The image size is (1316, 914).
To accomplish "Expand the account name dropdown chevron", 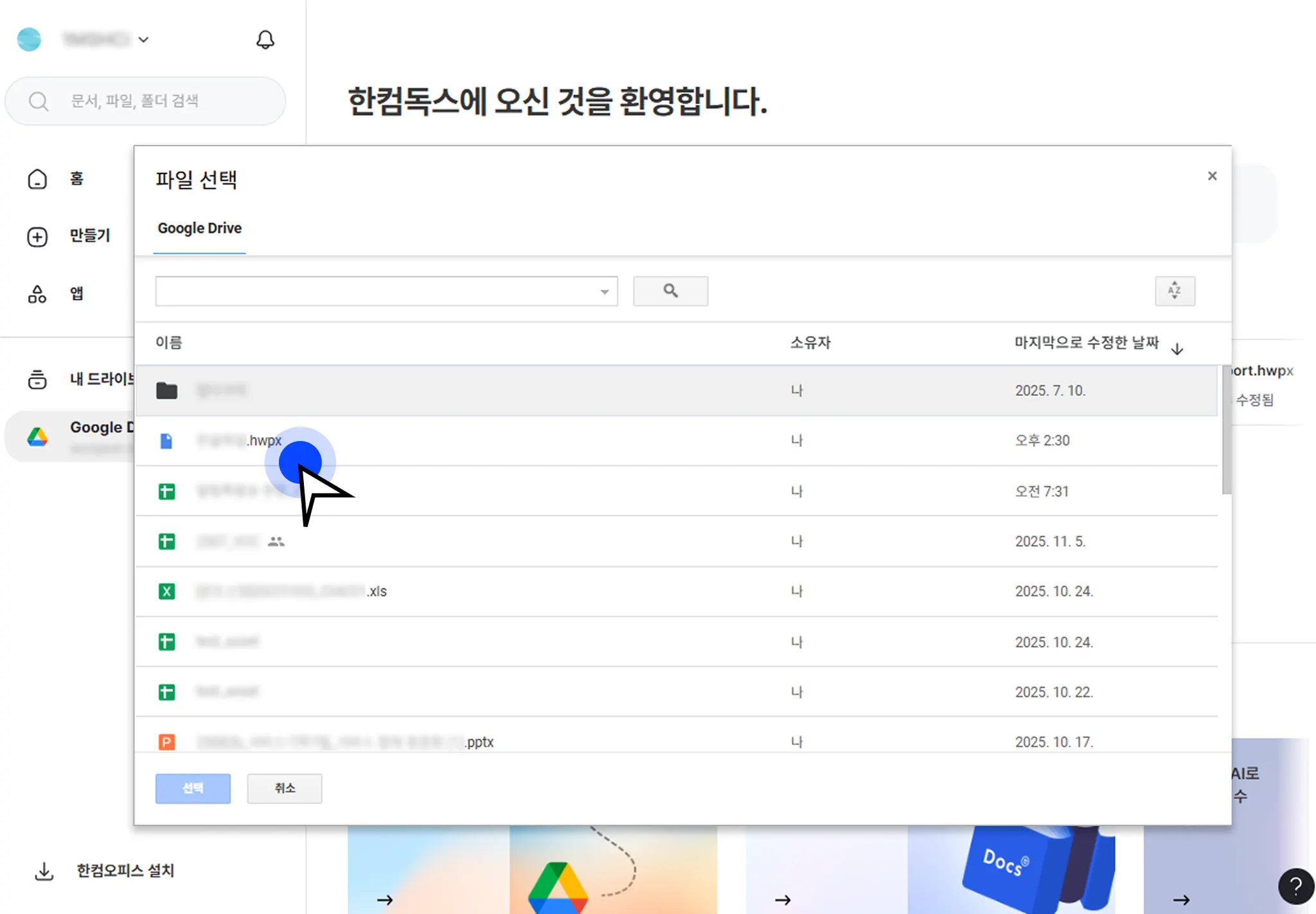I will 143,40.
